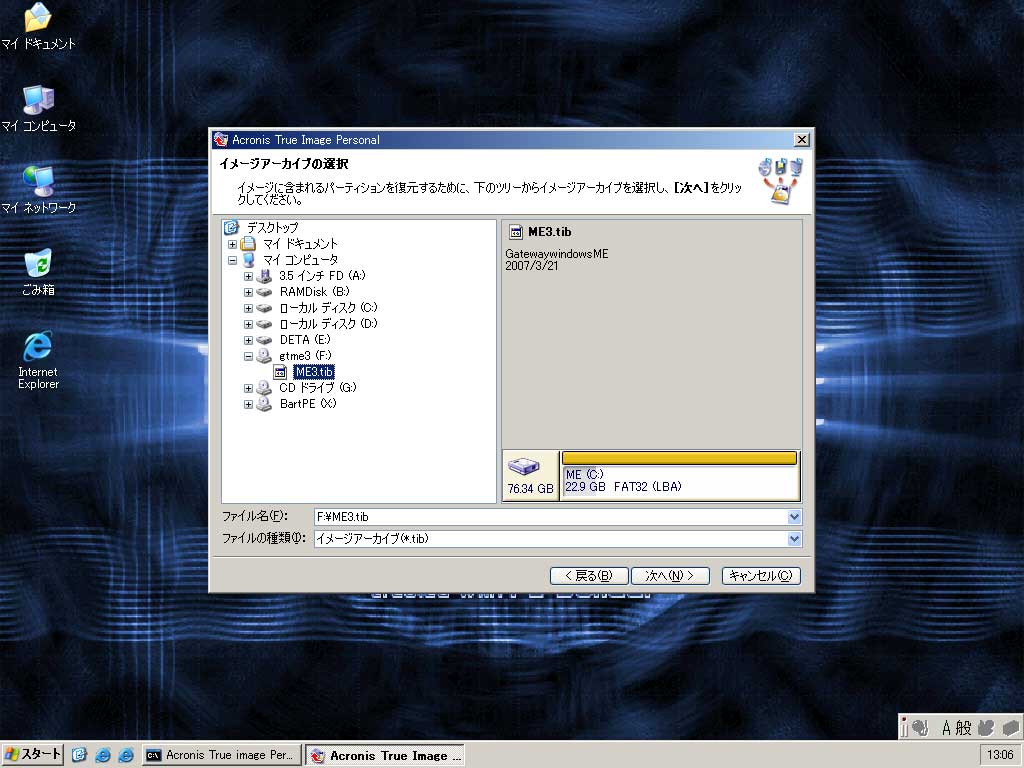Switch to the Acronis True image Per... console task
1024x768 pixels.
click(x=221, y=755)
